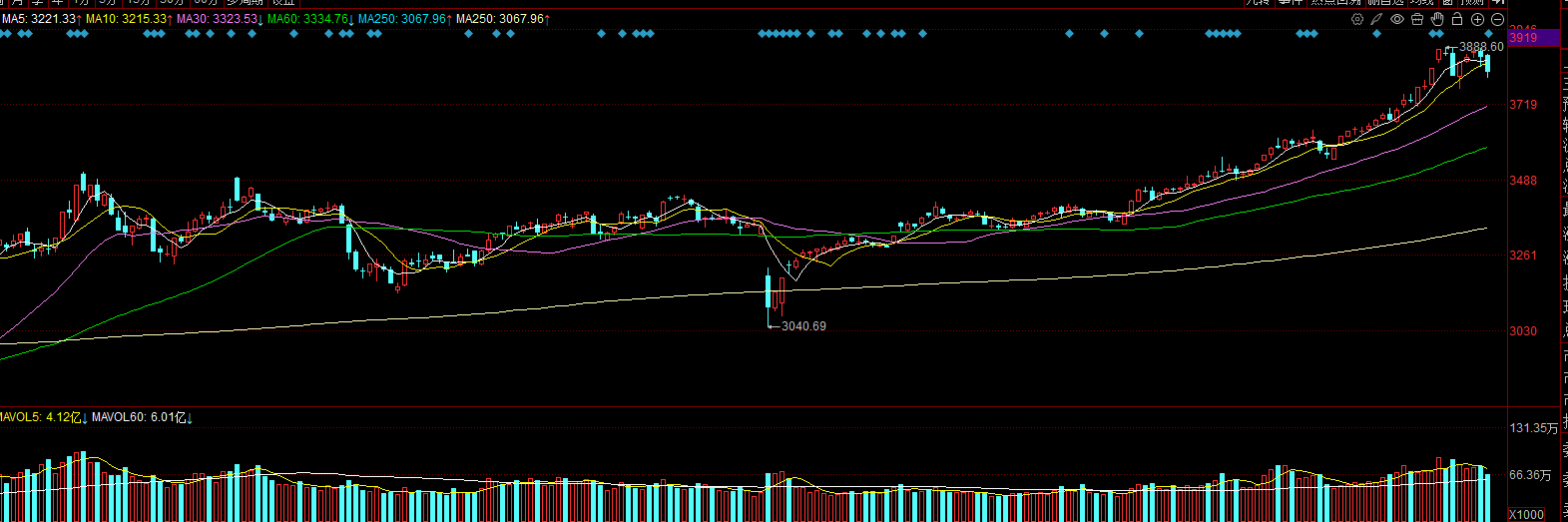Zoom in with plus circle icon
The image size is (1568, 522).
point(1477,19)
